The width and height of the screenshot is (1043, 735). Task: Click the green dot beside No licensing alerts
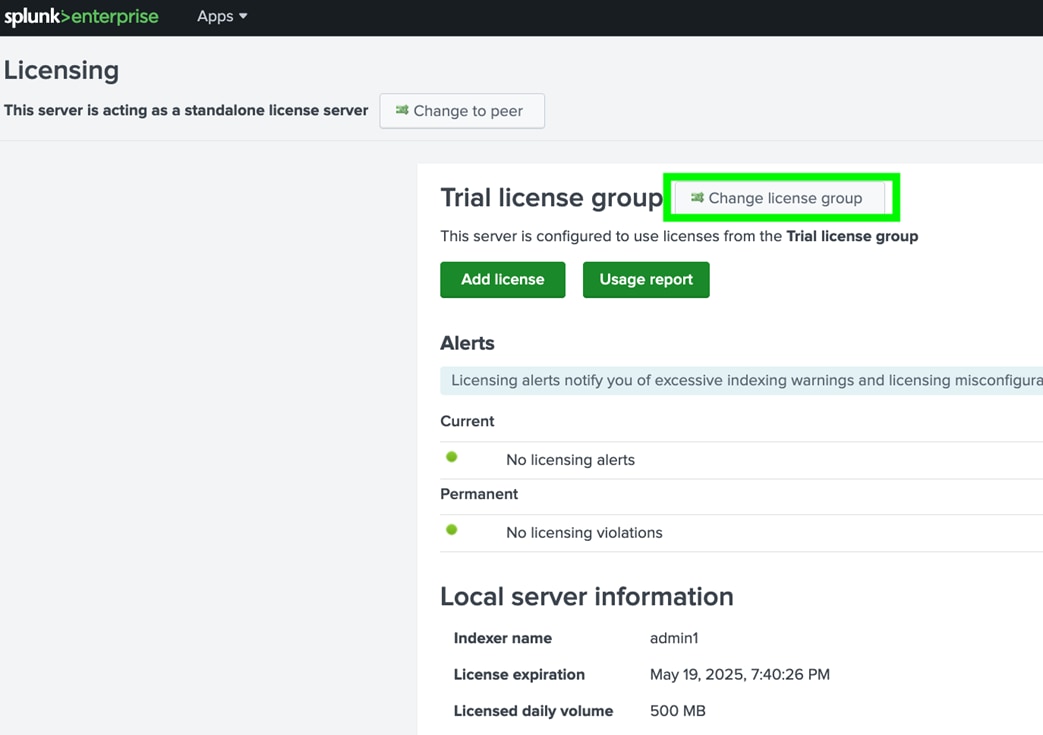point(452,457)
